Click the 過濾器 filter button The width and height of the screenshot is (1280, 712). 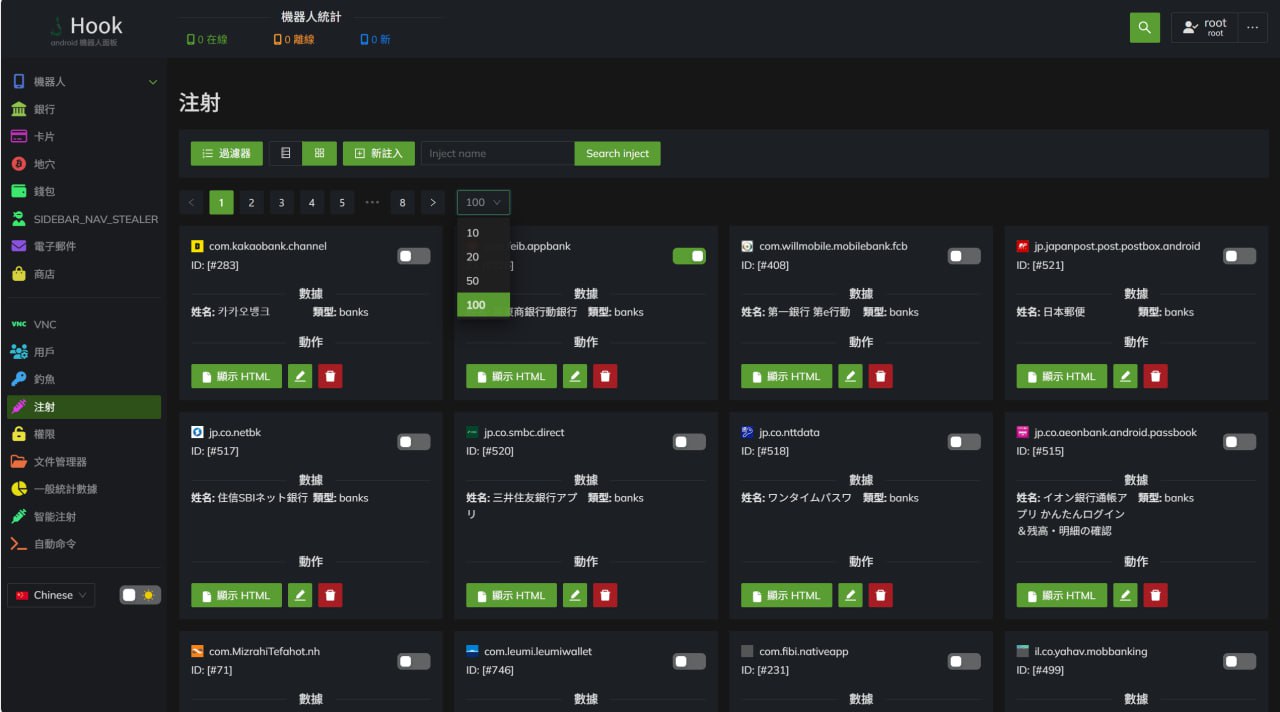[x=227, y=153]
